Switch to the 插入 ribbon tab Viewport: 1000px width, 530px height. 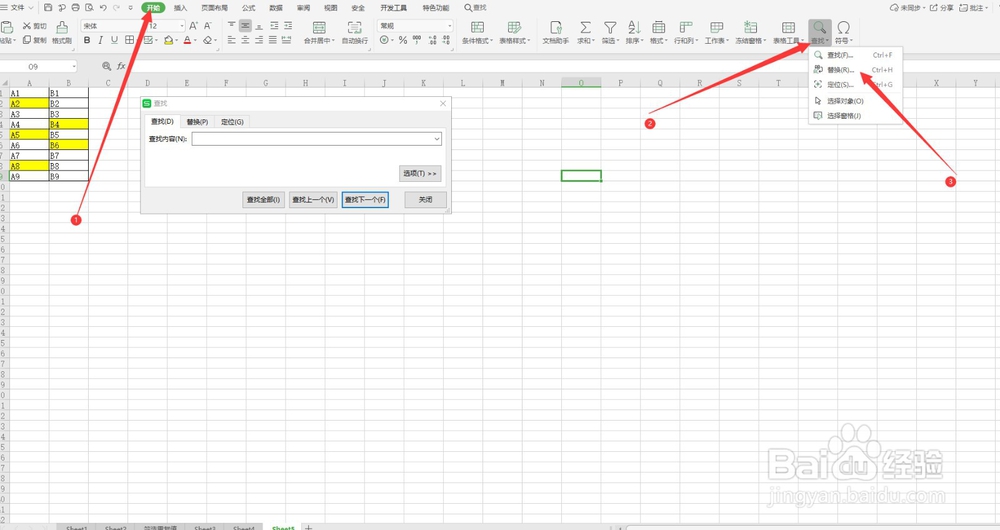(x=180, y=8)
